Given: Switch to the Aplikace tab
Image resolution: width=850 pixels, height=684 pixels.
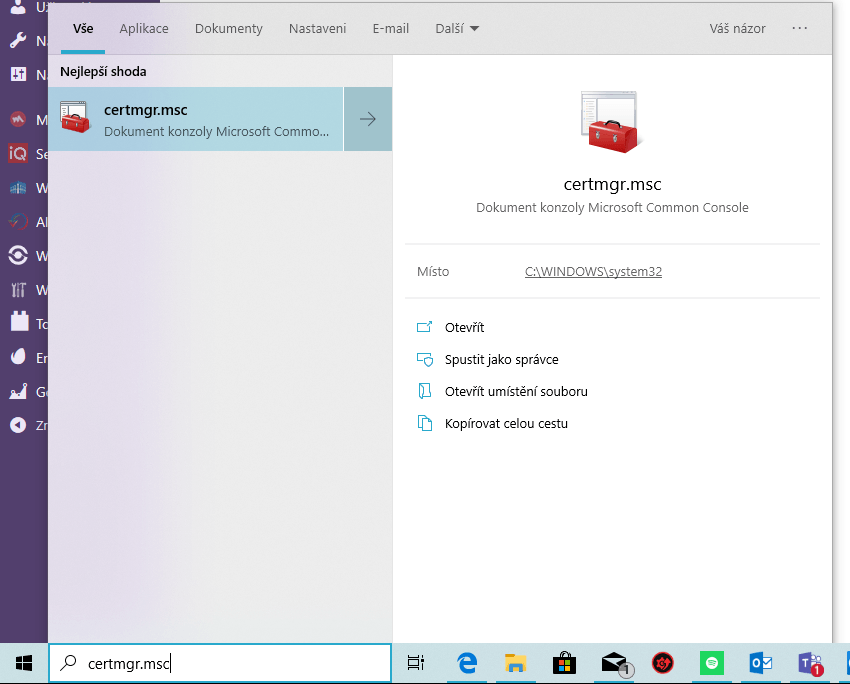Looking at the screenshot, I should [x=144, y=29].
